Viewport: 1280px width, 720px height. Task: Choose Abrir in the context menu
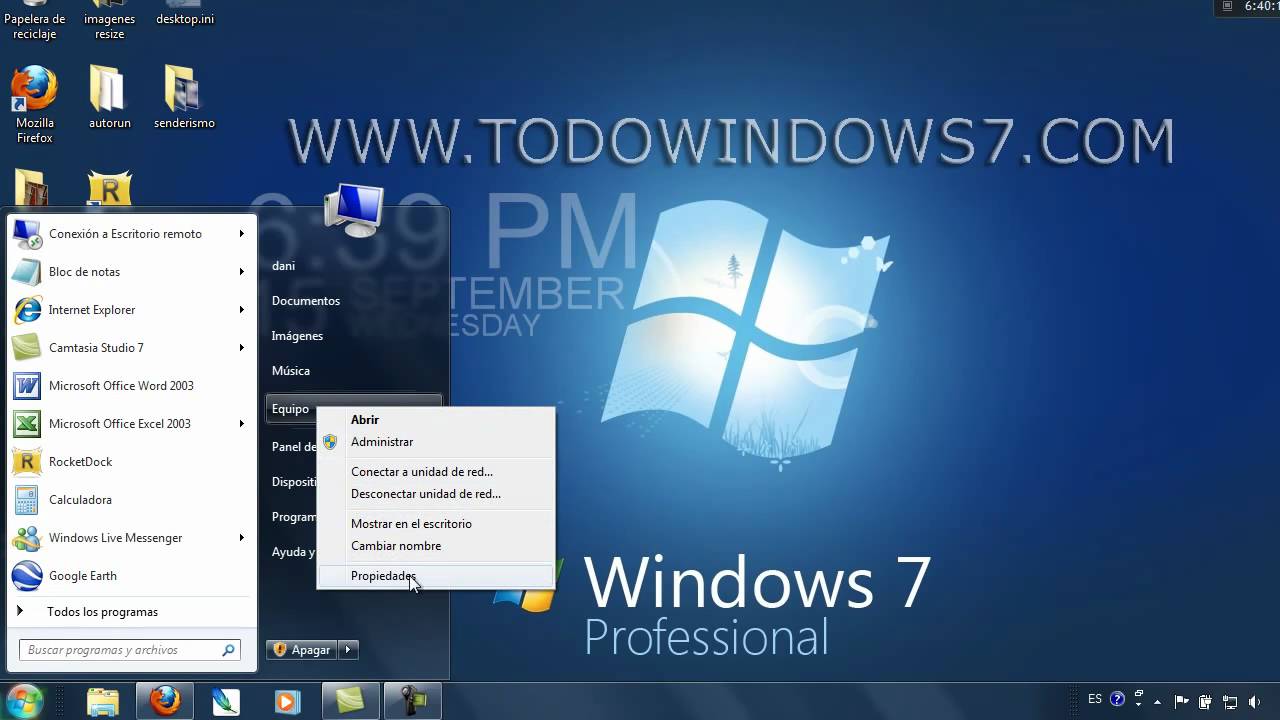pyautogui.click(x=436, y=420)
